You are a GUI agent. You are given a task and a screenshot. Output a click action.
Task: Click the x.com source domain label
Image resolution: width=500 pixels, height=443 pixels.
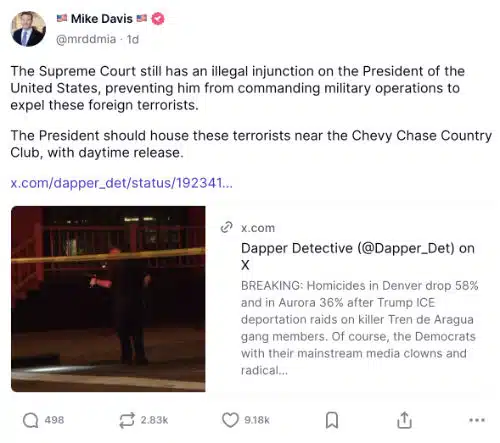(258, 228)
